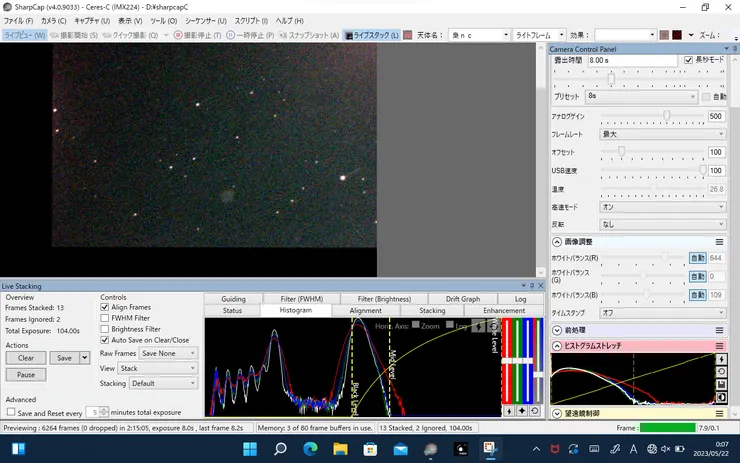Viewport: 740px width, 463px height.
Task: Click the red grid icon next to Live Stack
Action: [408, 35]
